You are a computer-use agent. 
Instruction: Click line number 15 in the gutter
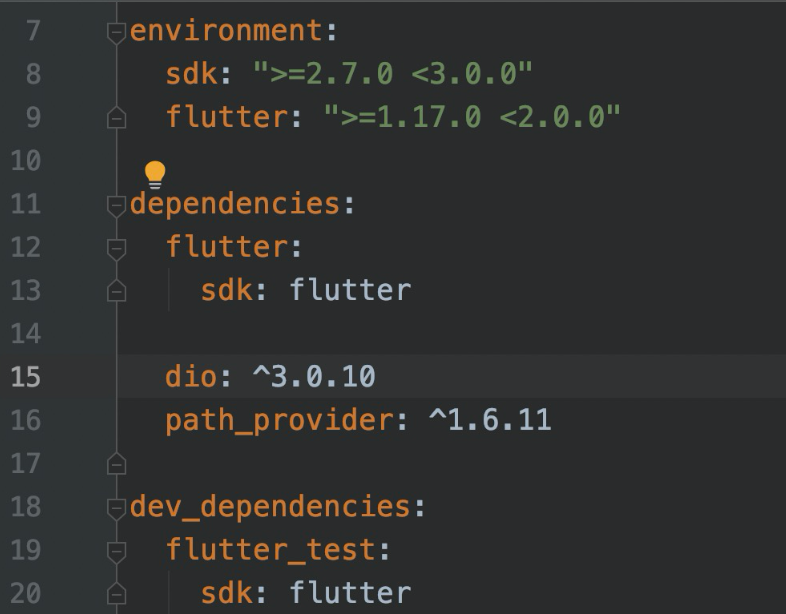coord(26,377)
